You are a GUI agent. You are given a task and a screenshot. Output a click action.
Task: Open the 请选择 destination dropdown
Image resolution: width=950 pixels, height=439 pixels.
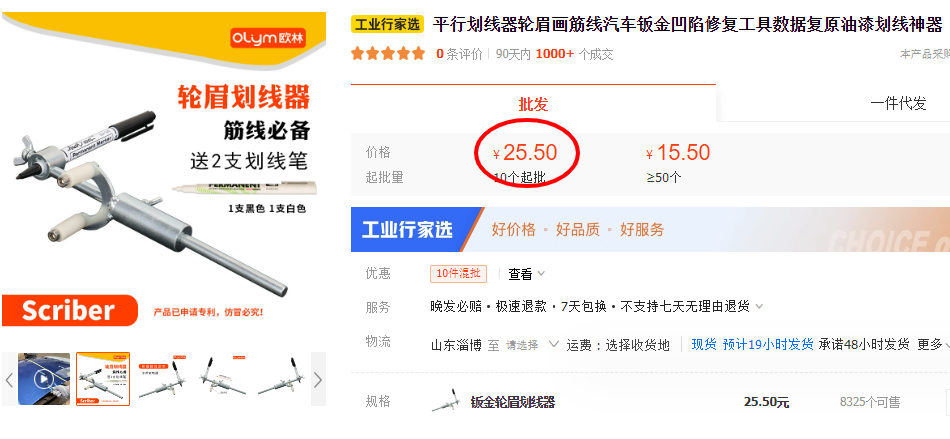point(532,345)
